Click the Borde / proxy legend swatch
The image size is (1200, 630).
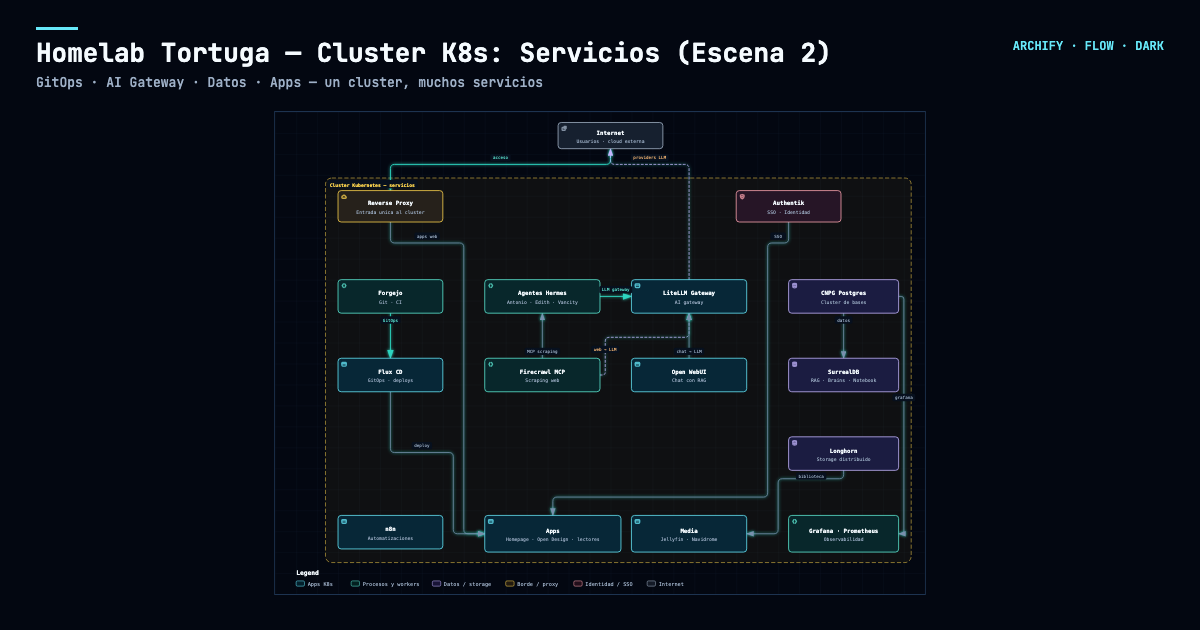510,583
